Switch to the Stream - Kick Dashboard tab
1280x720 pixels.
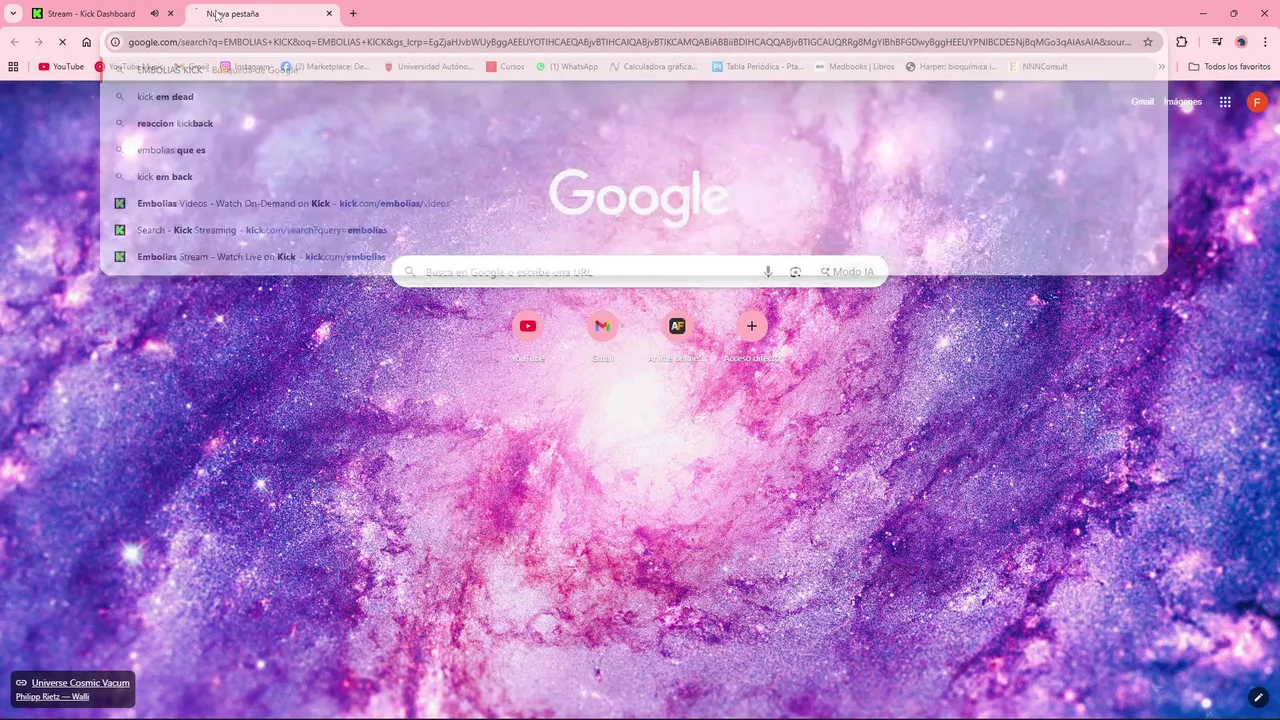click(x=92, y=14)
